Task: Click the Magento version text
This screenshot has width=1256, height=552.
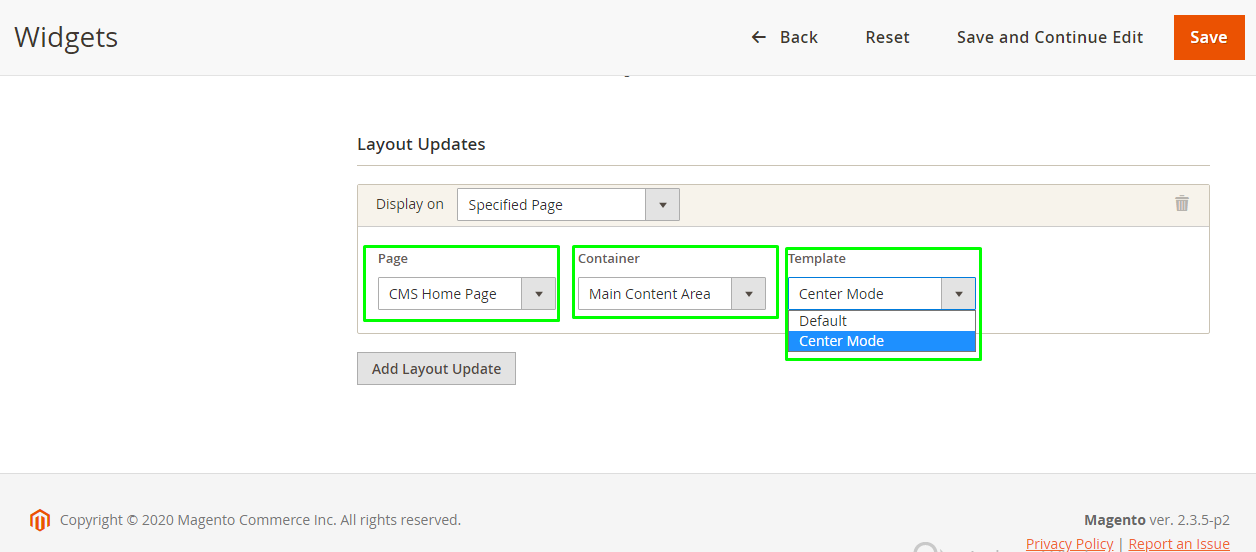Action: 1156,520
